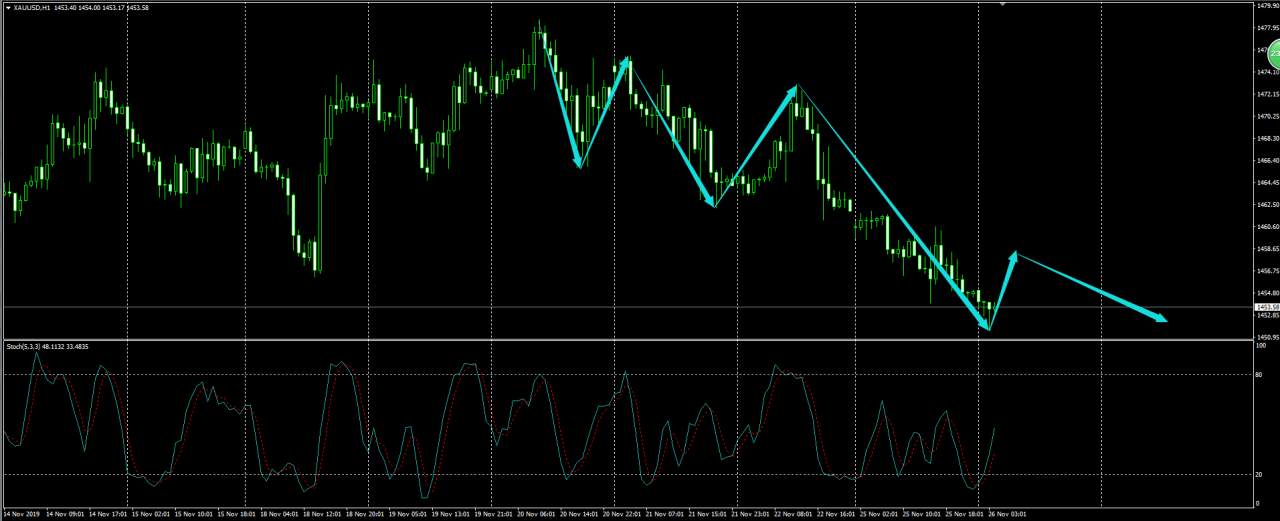Click the current price tag 1453.58
The image size is (1280, 521).
(1267, 306)
